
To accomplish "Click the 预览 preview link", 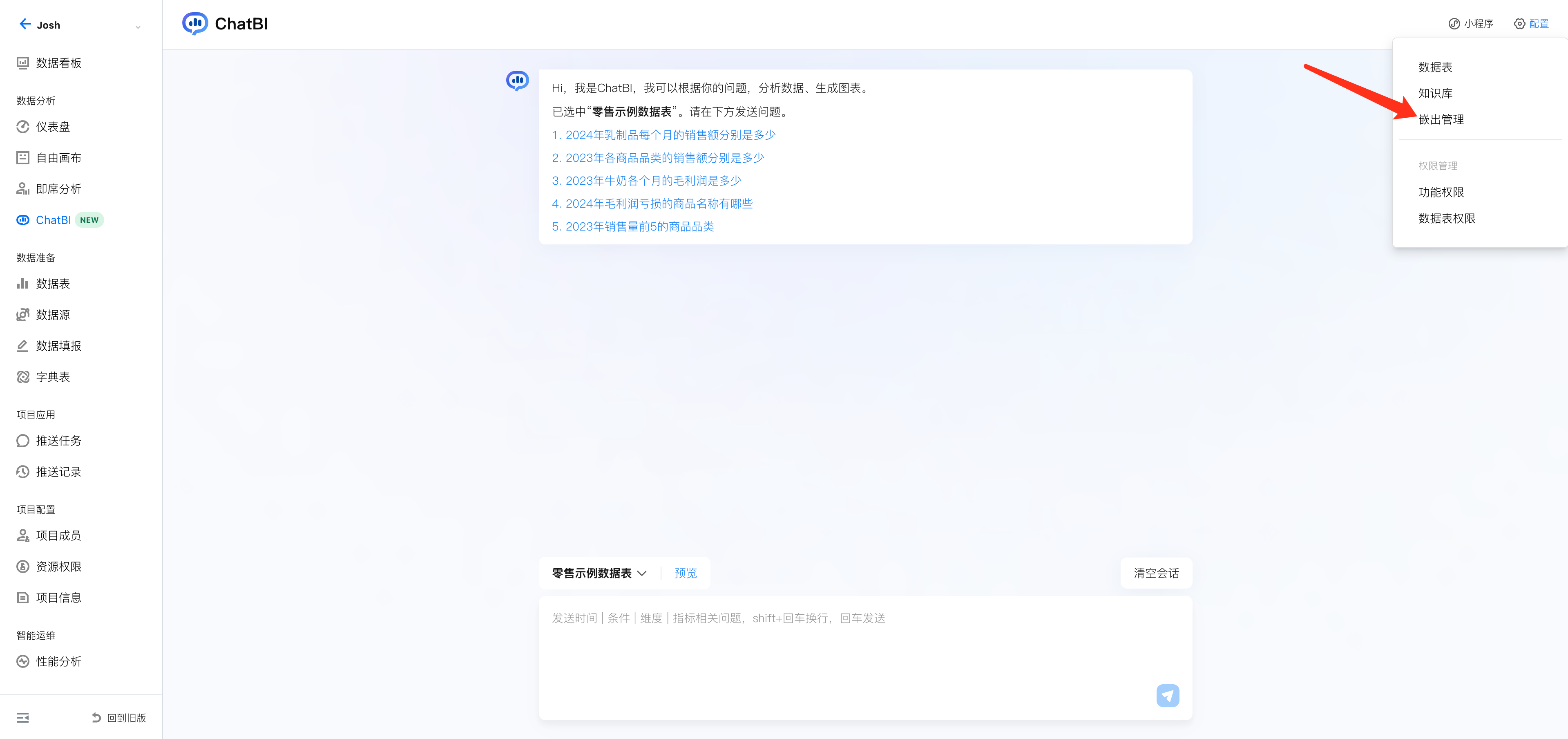I will [686, 573].
